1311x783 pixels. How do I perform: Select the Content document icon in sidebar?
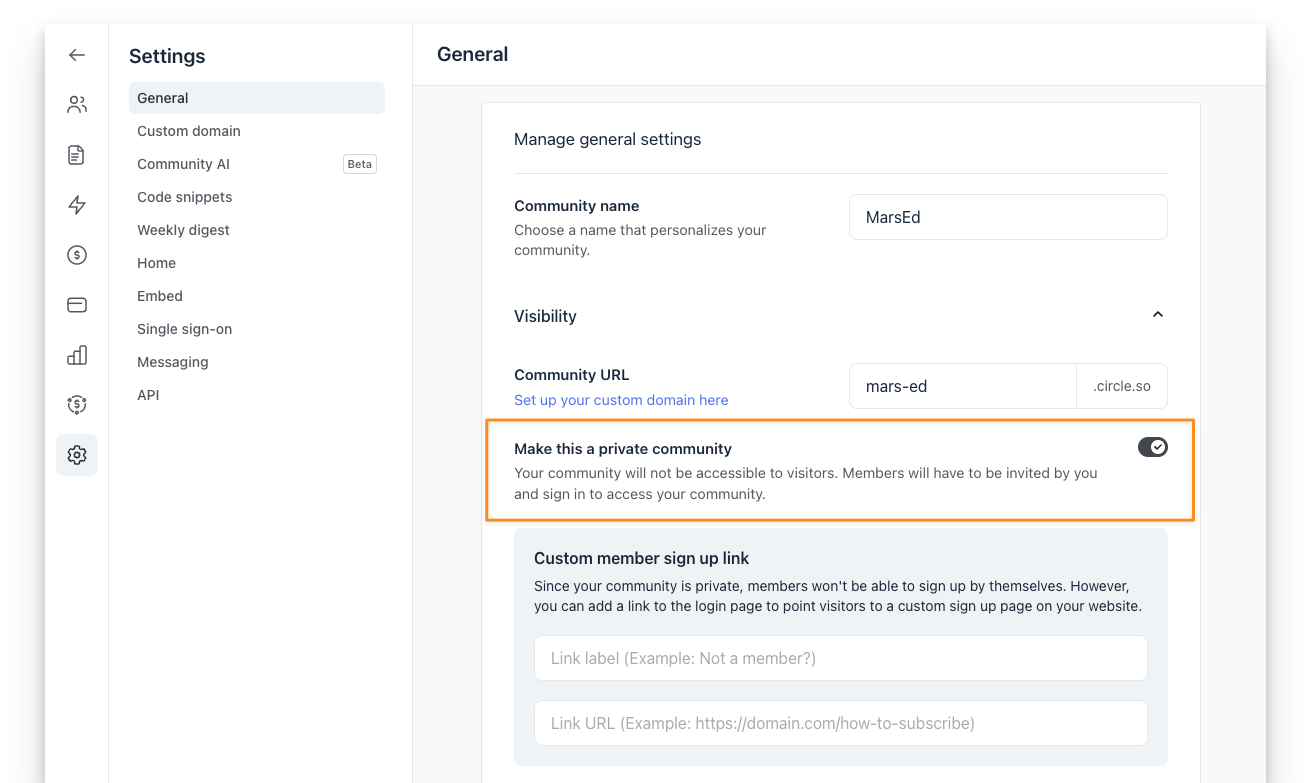tap(77, 155)
